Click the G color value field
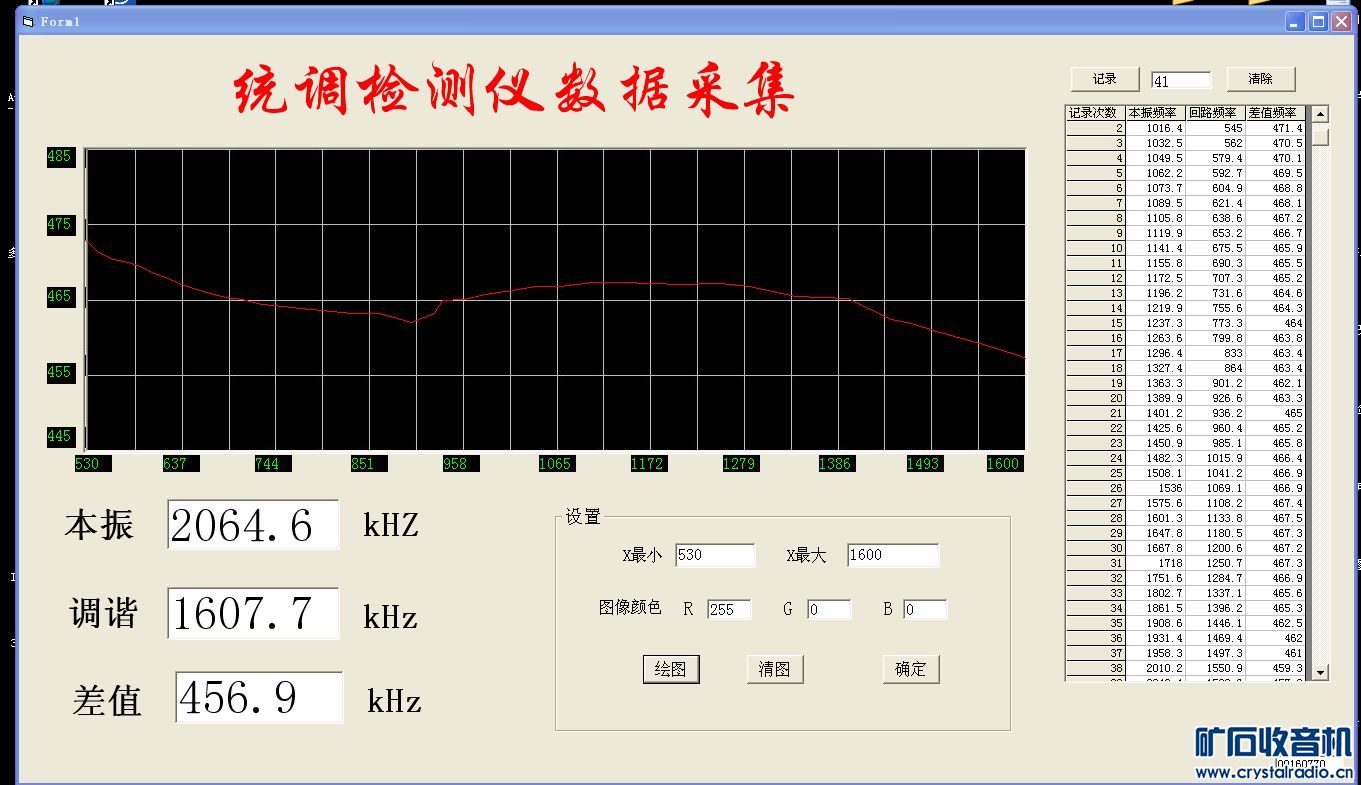The width and height of the screenshot is (1361, 785). coord(828,609)
